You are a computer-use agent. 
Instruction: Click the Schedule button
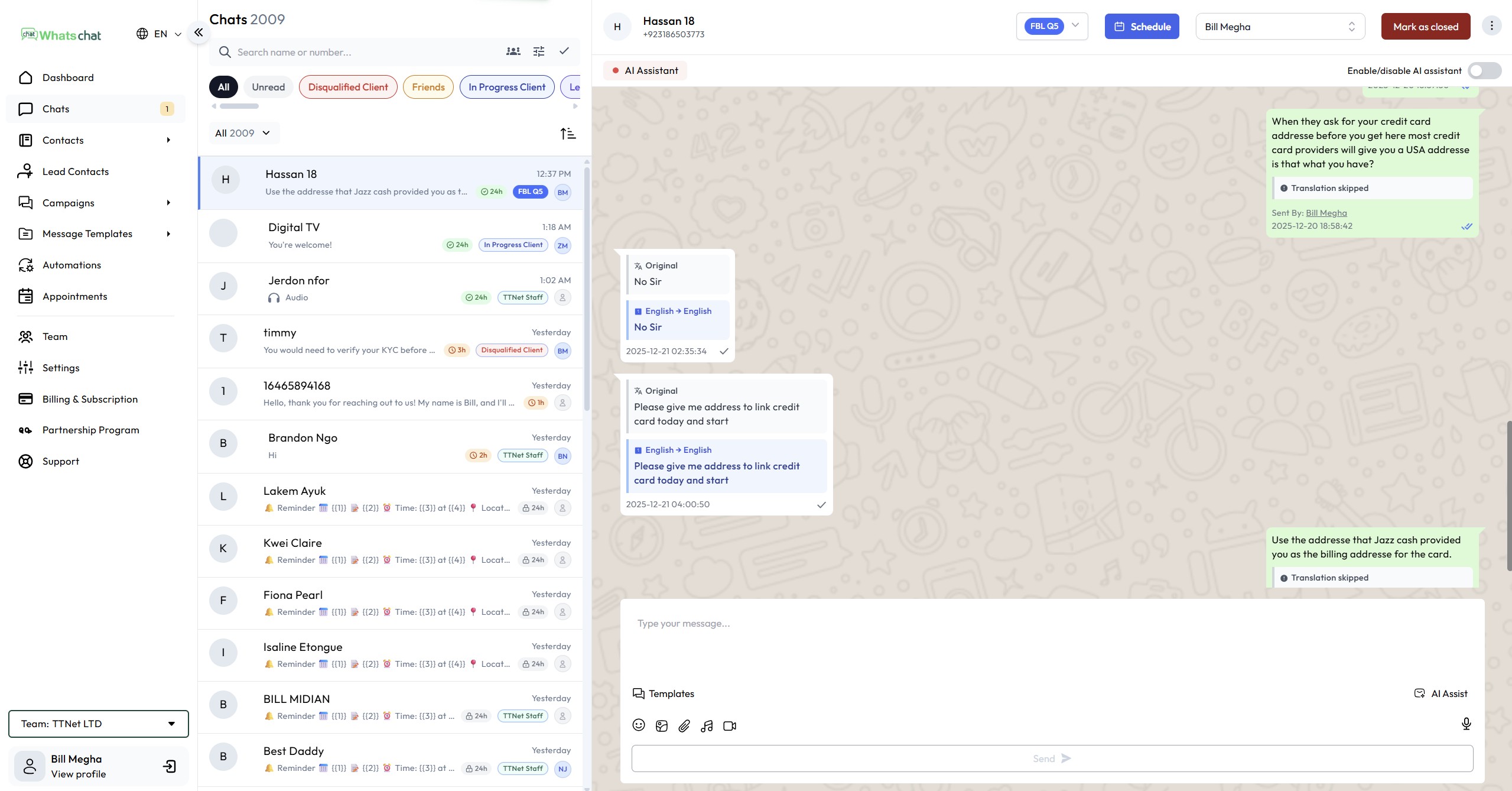1142,27
